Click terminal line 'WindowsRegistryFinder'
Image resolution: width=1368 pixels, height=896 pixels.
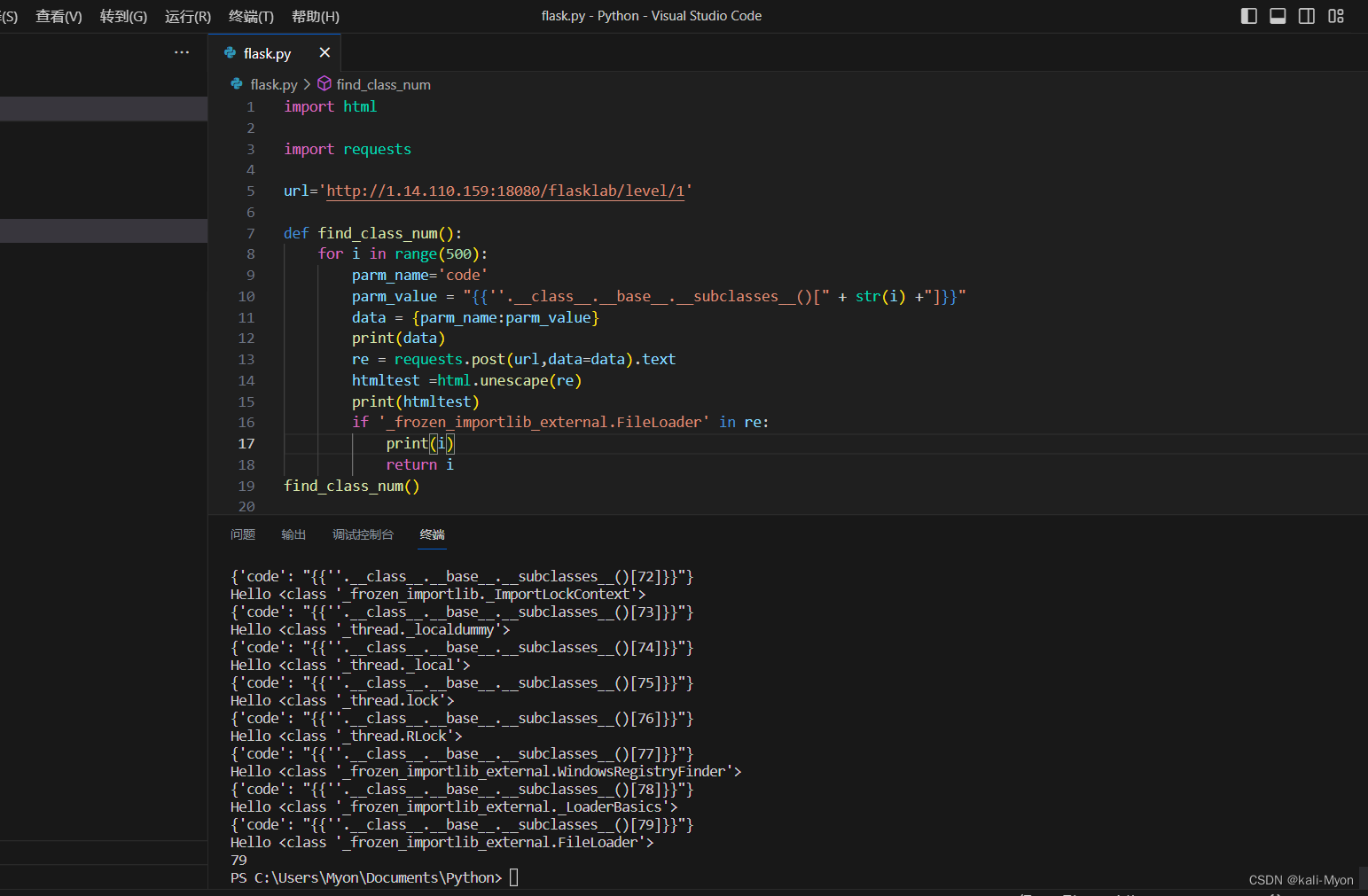486,771
